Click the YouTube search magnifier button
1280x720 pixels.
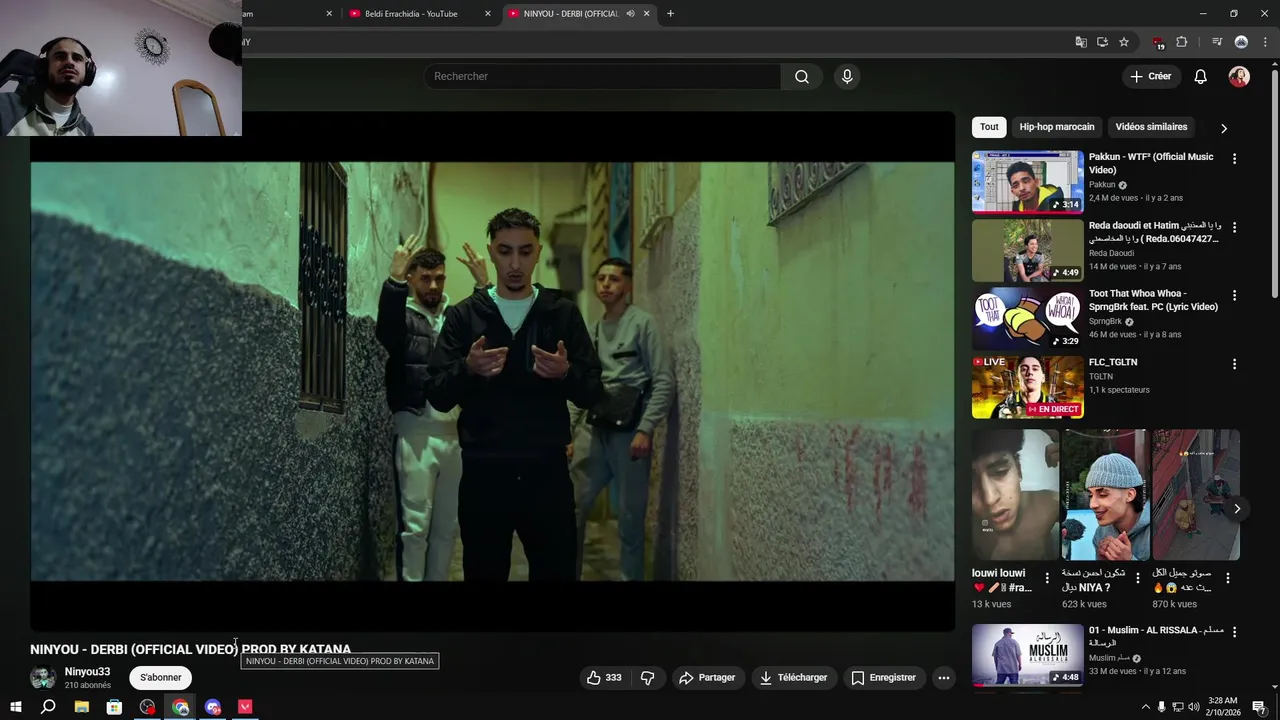click(802, 77)
